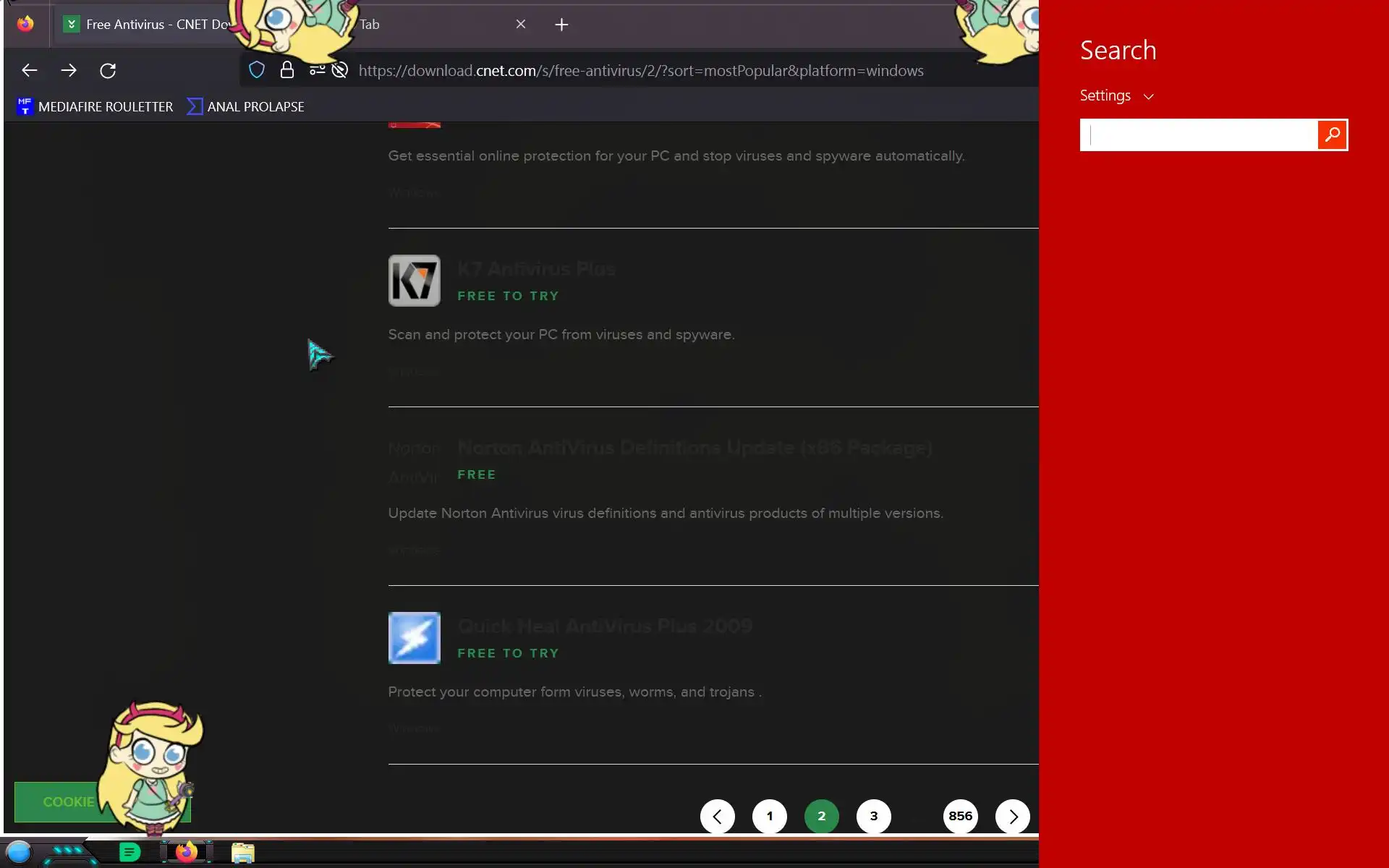Click the padlock site security icon
The image size is (1389, 868).
click(x=287, y=70)
